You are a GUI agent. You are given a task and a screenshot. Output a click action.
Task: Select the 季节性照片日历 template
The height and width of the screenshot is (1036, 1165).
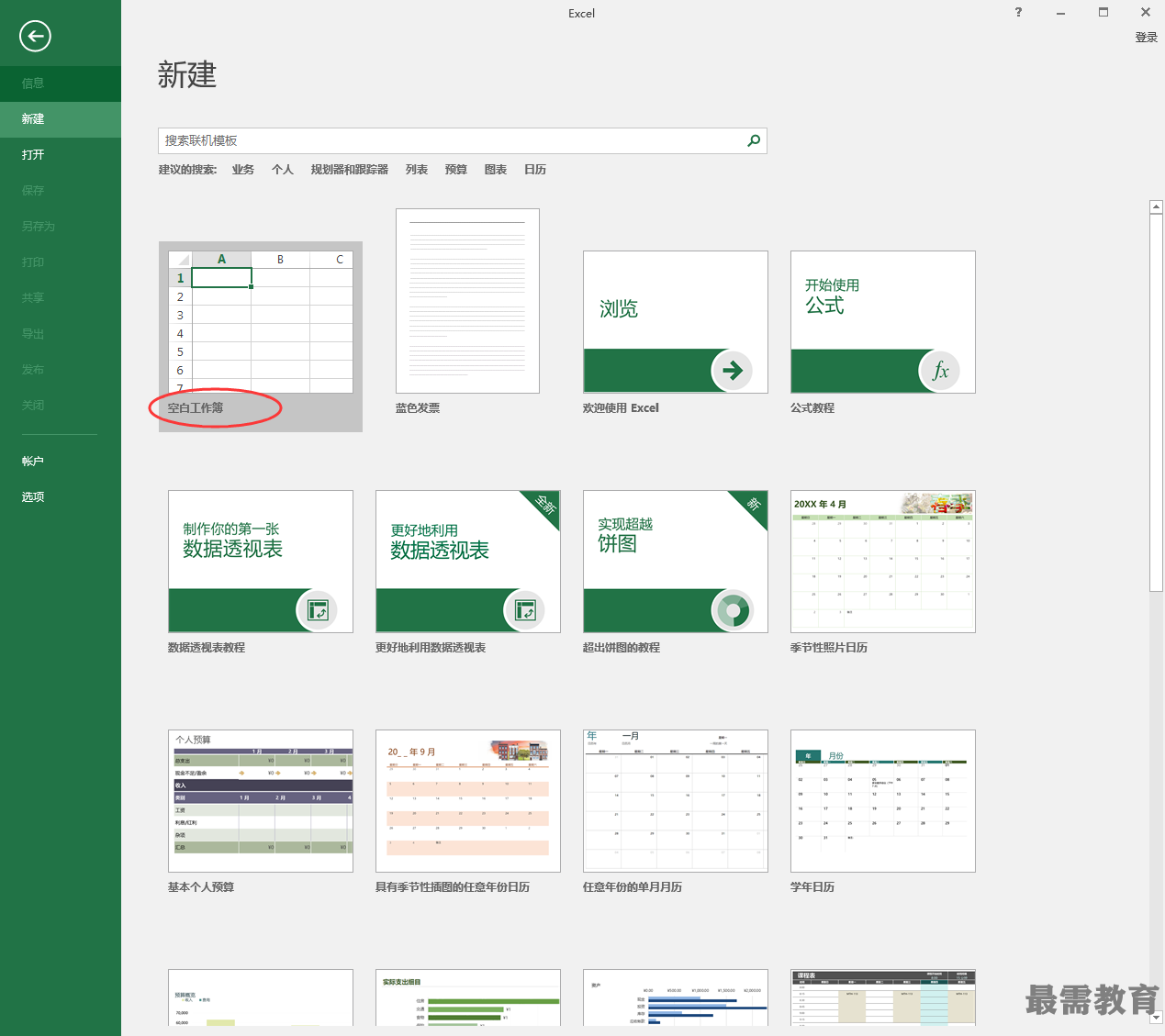[883, 562]
